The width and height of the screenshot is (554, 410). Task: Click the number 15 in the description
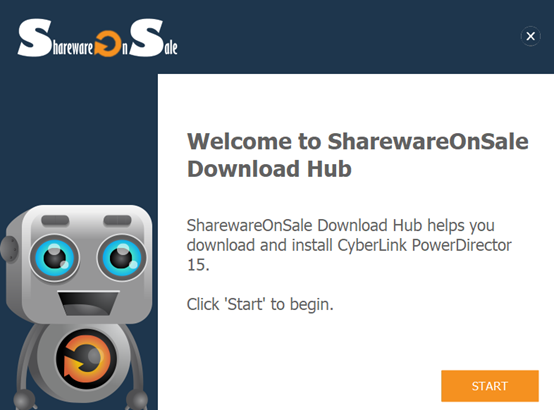[196, 265]
